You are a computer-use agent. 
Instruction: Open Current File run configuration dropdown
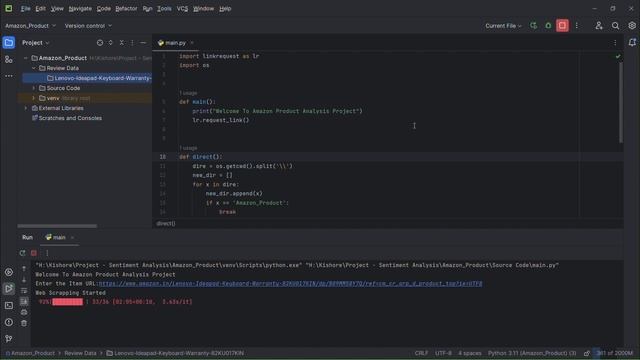503,26
